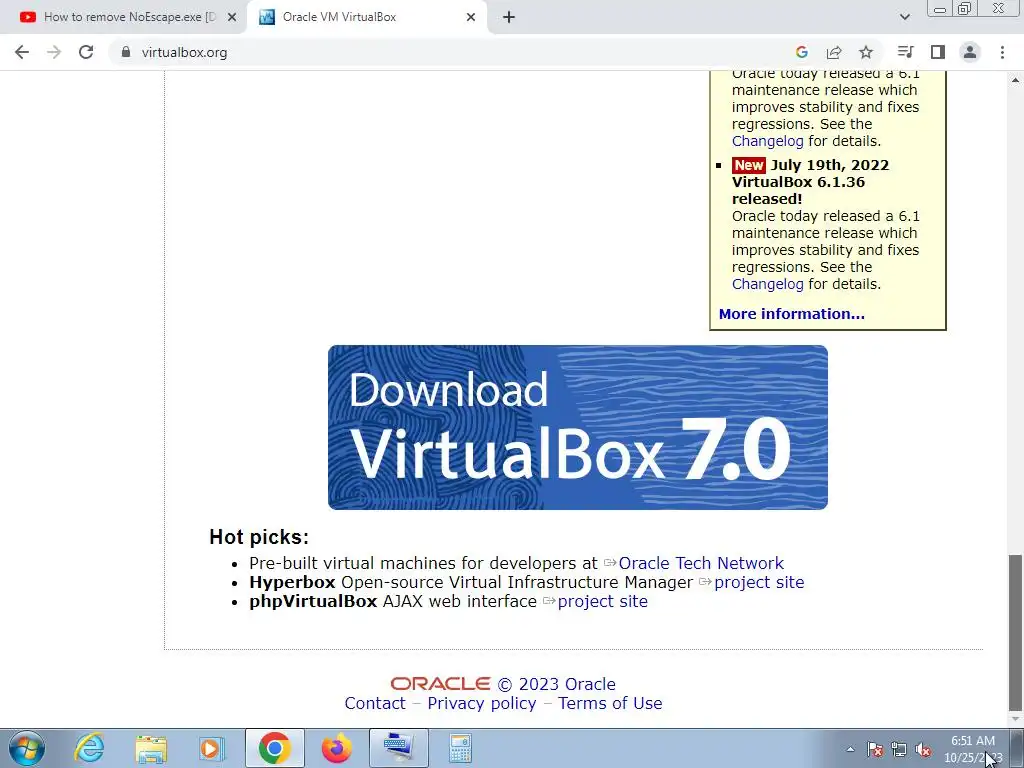This screenshot has height=768, width=1024.
Task: Click the virtualbox.org address bar
Action: [x=451, y=52]
